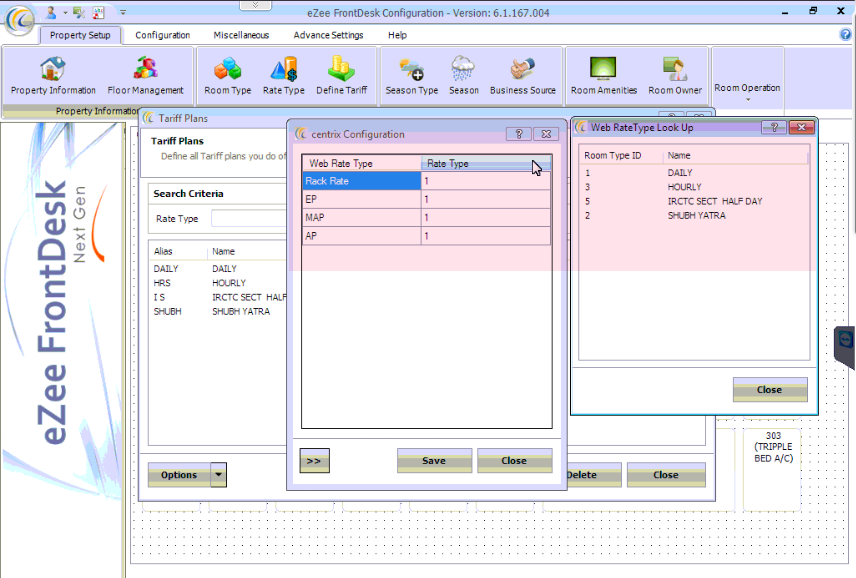
Task: Open Season Type icon
Action: [x=412, y=76]
